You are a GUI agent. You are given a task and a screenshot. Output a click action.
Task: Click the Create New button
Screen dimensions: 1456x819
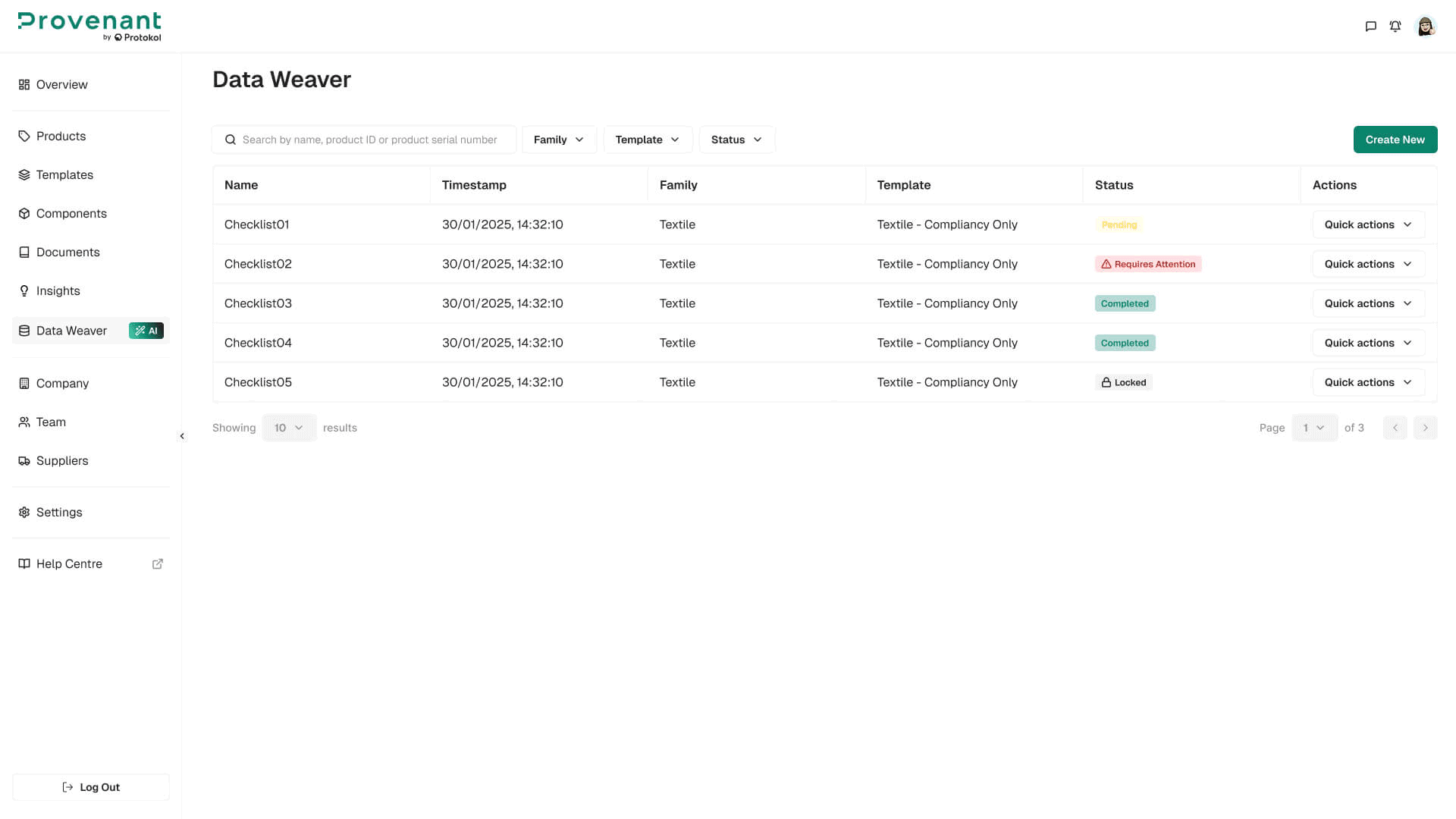(1395, 140)
